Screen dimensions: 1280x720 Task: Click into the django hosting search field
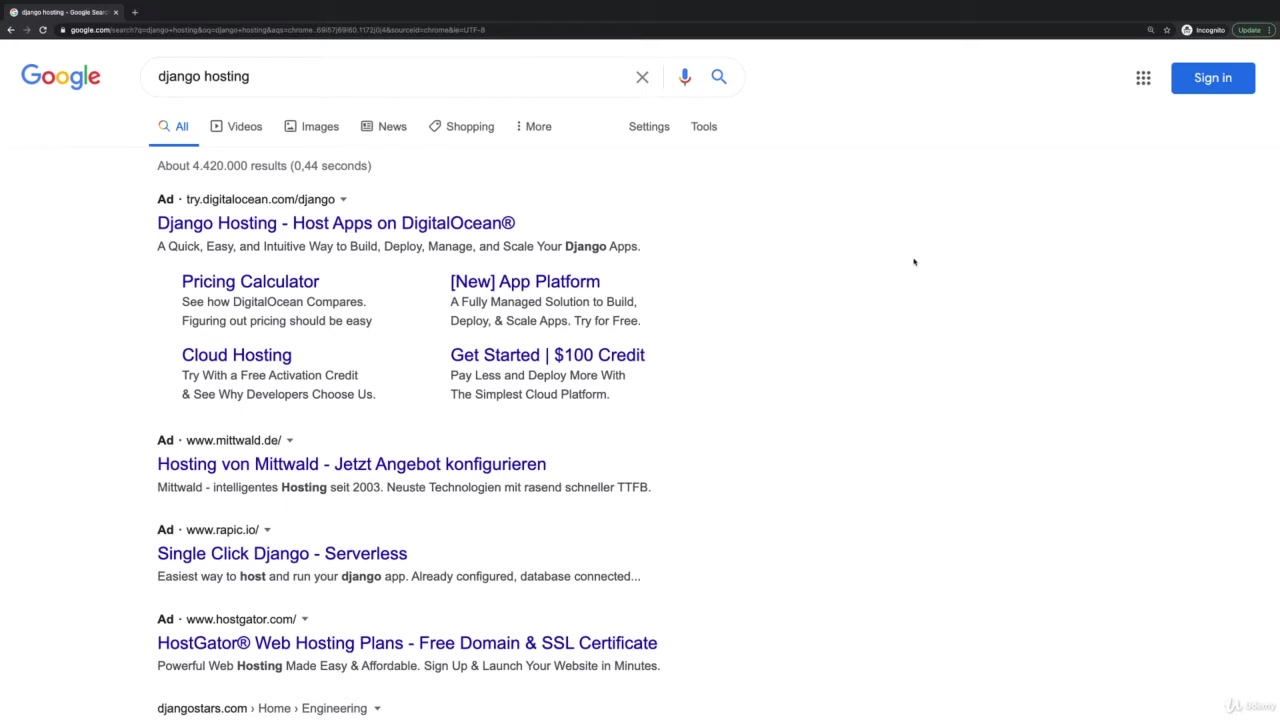click(x=390, y=77)
